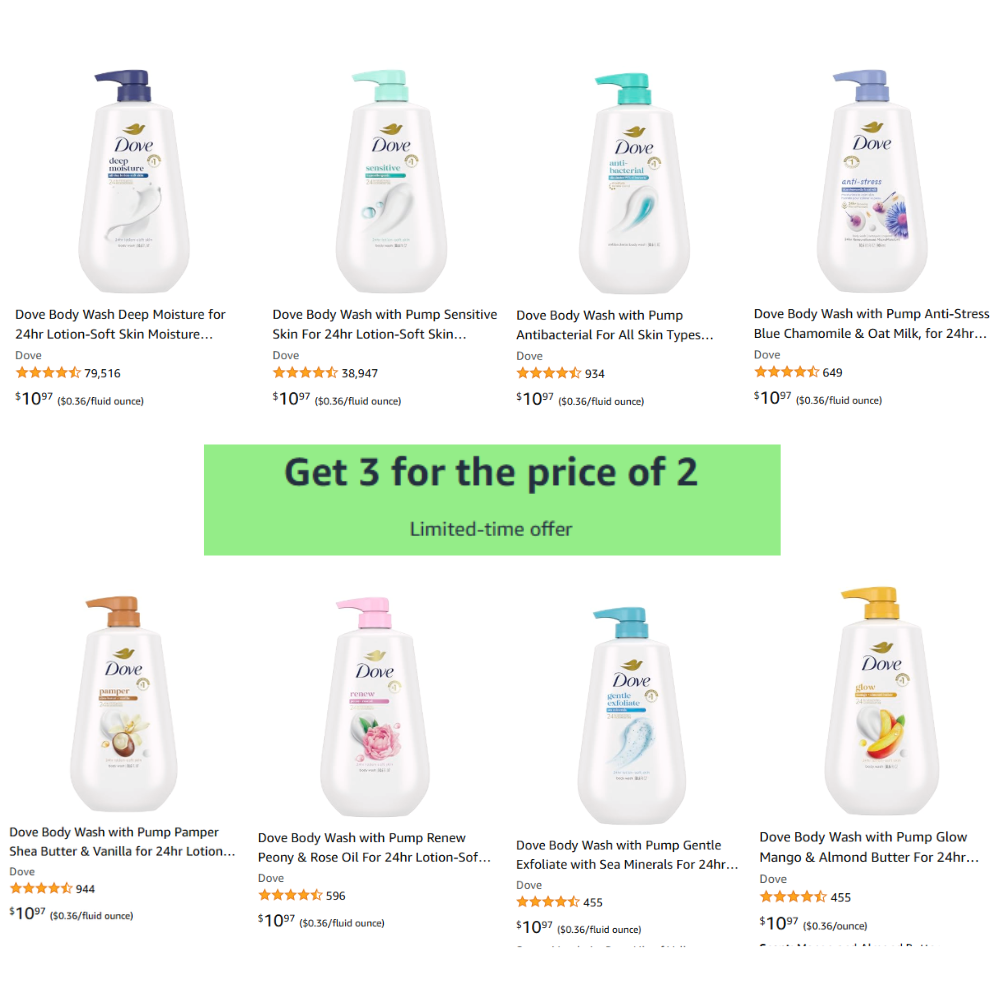This screenshot has width=1000, height=1000.
Task: View the 38,947 reviews for Sensitive Skin
Action: point(359,373)
